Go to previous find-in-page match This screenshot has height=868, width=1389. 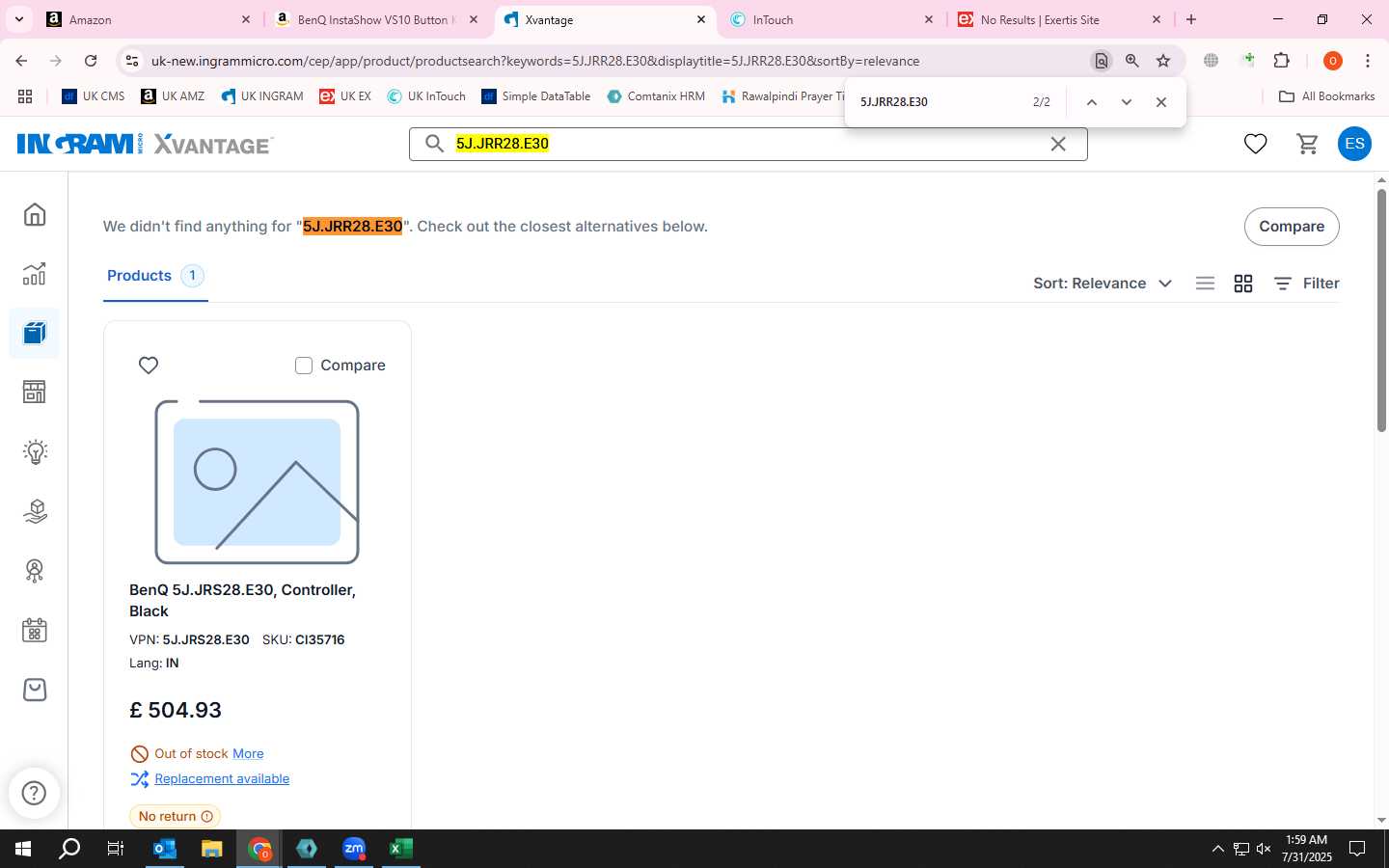coord(1092,102)
